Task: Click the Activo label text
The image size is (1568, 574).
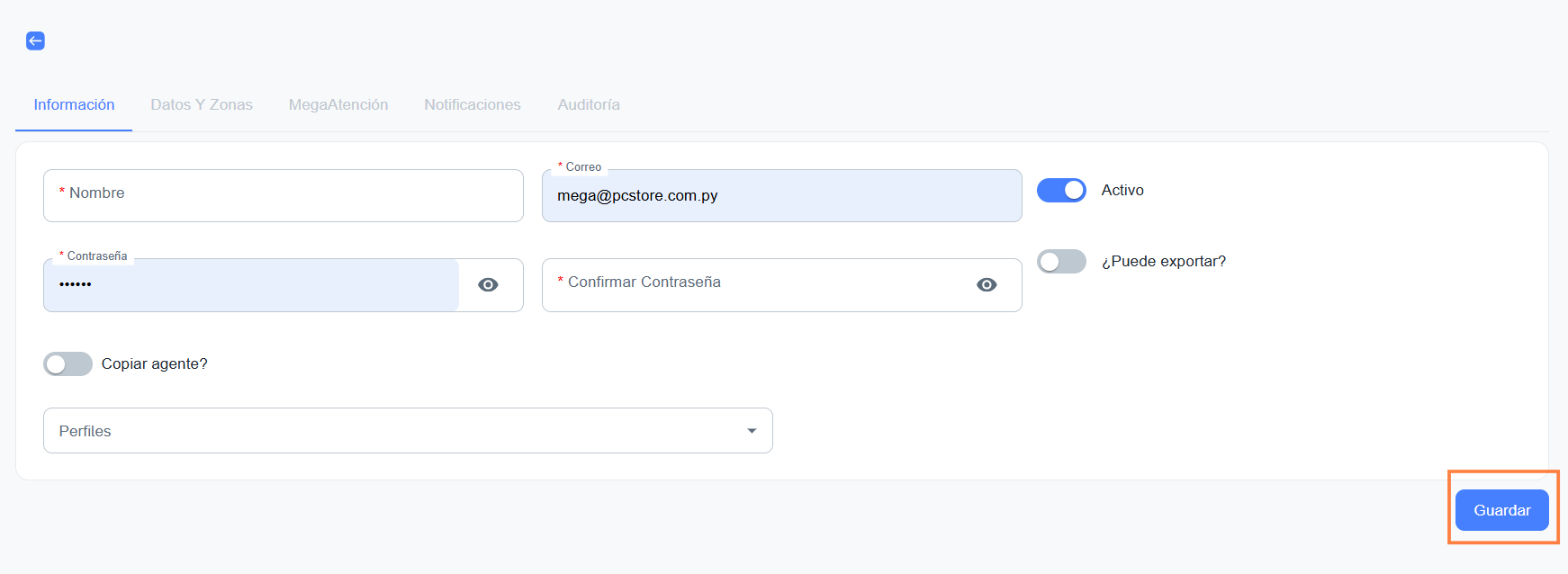Action: [x=1122, y=191]
